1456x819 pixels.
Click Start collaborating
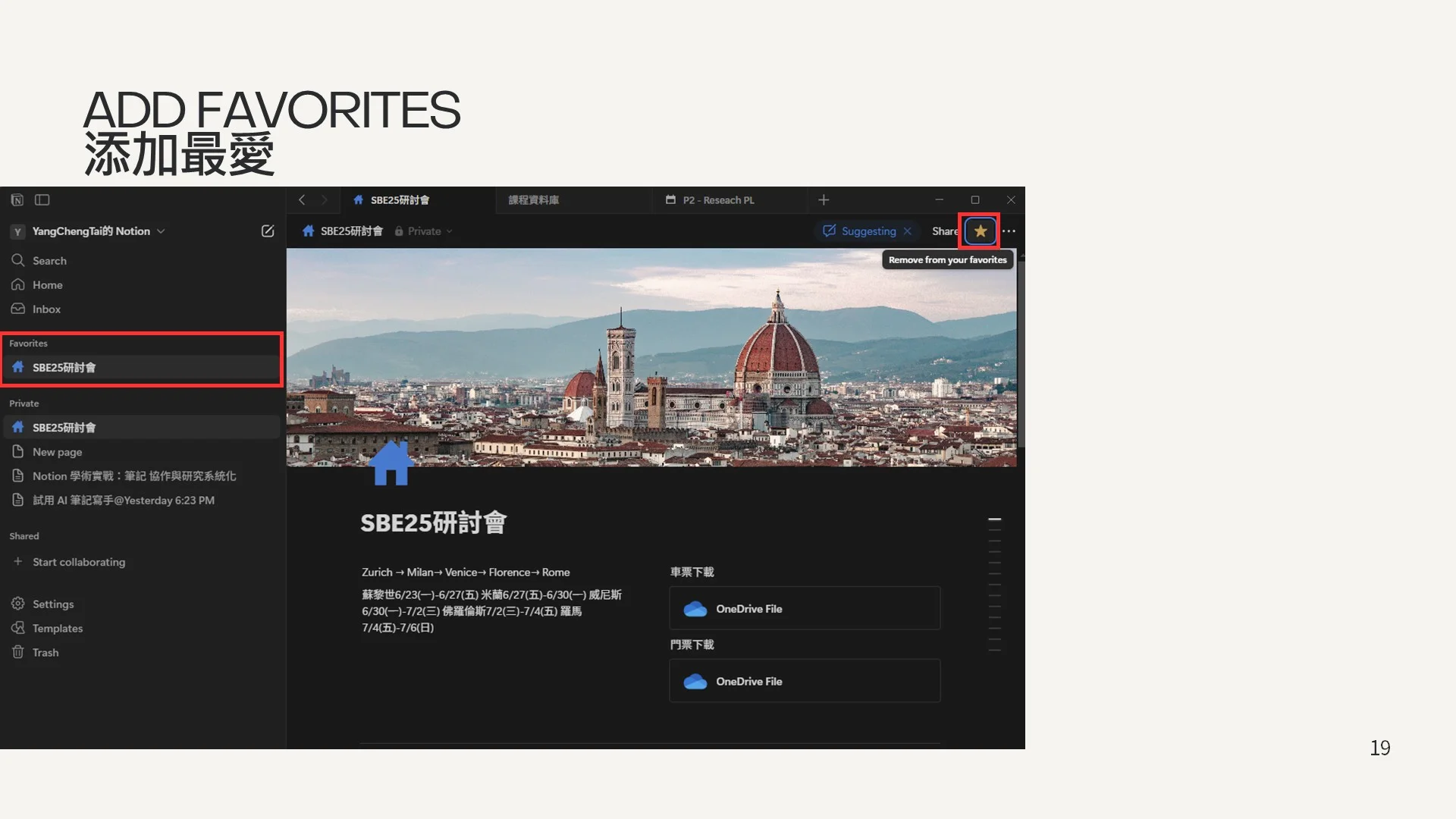79,563
